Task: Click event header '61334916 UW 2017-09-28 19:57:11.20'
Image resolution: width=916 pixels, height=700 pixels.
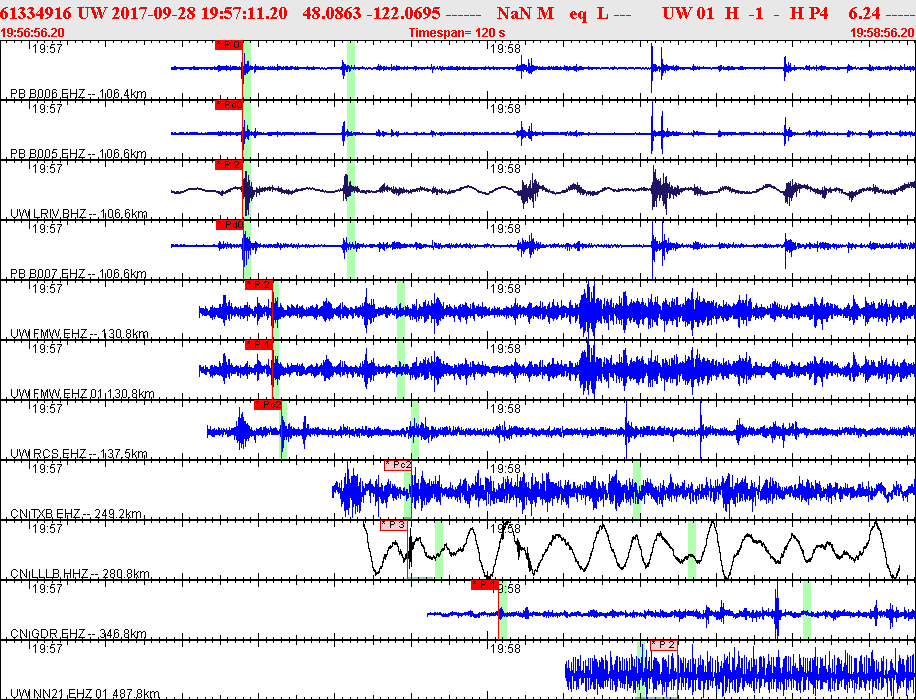Action: pos(144,13)
